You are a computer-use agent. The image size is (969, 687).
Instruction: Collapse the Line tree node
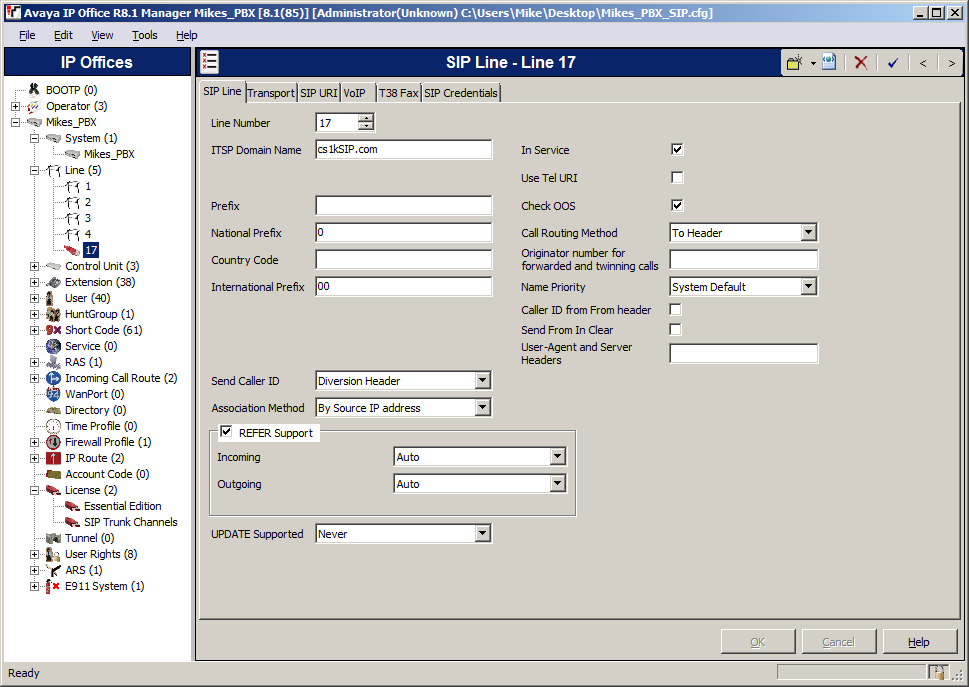(35, 171)
